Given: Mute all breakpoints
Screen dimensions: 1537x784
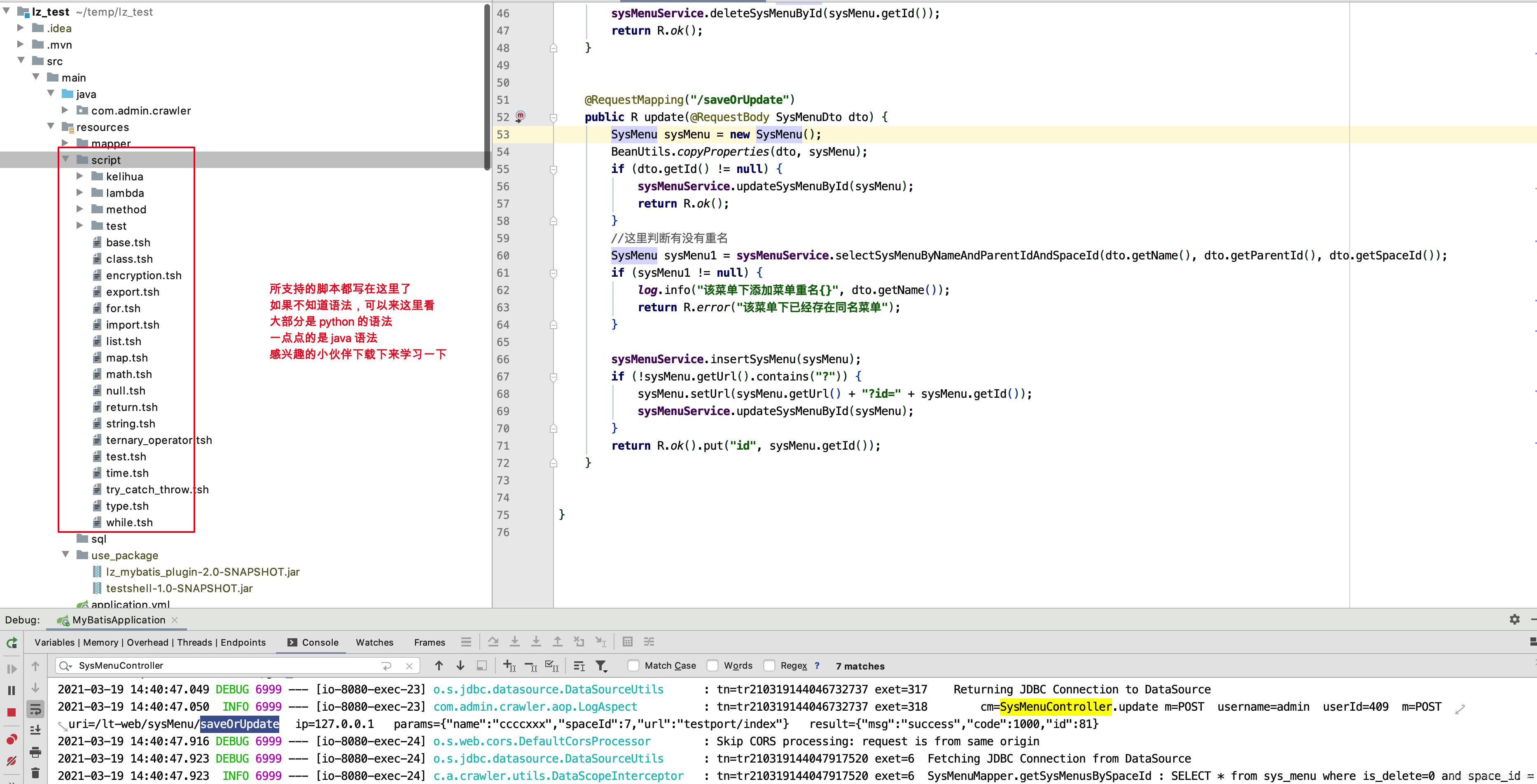Looking at the screenshot, I should 12,761.
